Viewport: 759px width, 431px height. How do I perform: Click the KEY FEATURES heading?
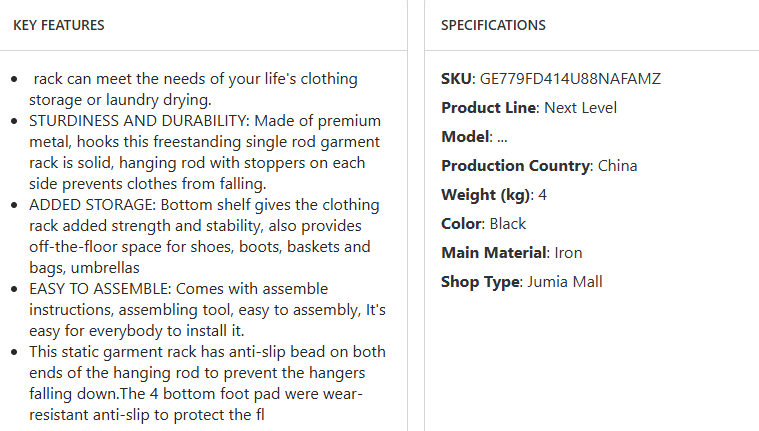[x=59, y=25]
